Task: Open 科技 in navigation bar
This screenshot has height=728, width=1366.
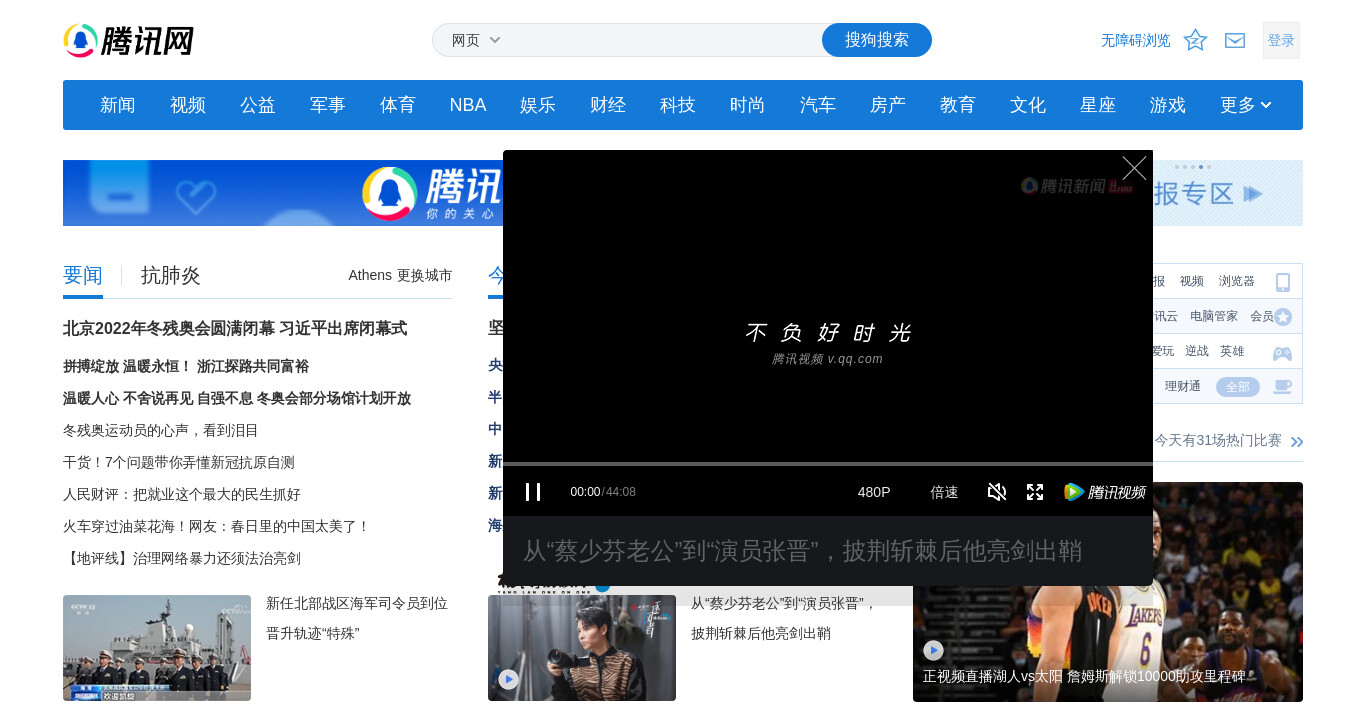Action: [x=678, y=105]
